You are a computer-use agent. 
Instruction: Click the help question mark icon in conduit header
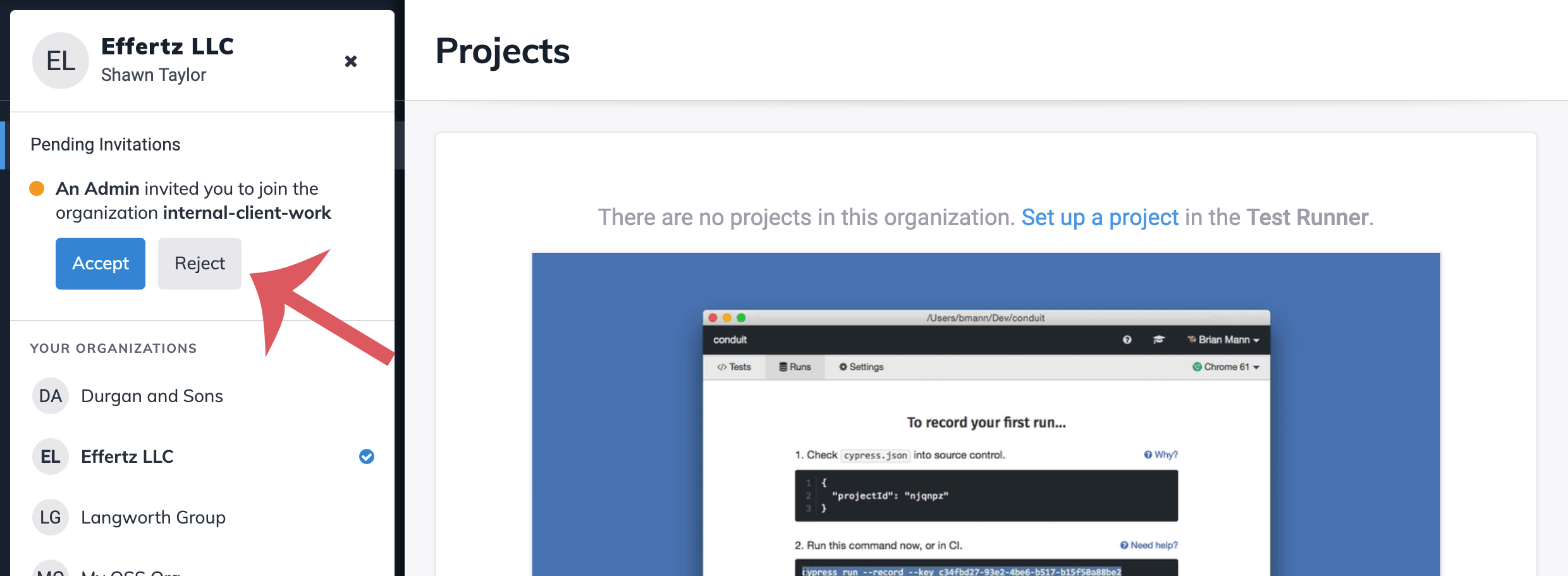pos(1128,340)
